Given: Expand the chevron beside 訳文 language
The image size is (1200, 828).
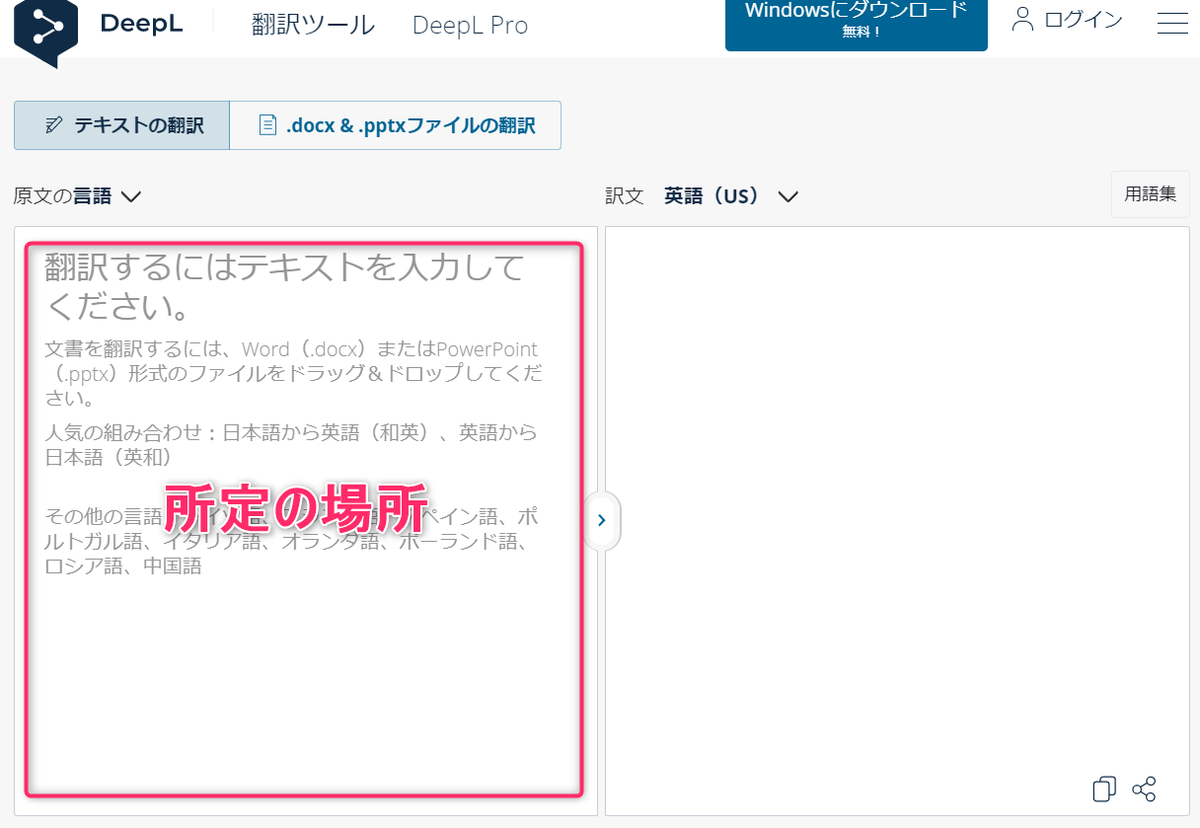Looking at the screenshot, I should [x=788, y=197].
